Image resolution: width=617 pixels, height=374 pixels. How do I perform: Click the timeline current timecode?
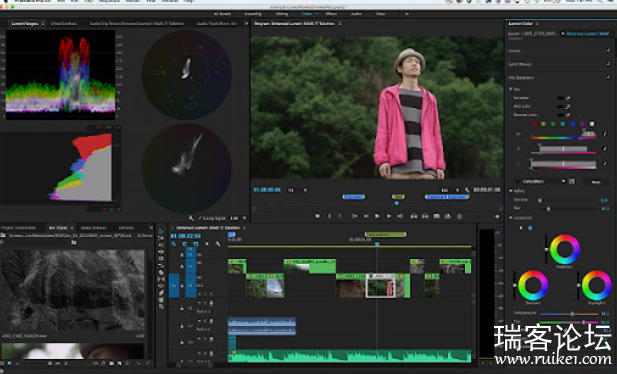tap(185, 236)
